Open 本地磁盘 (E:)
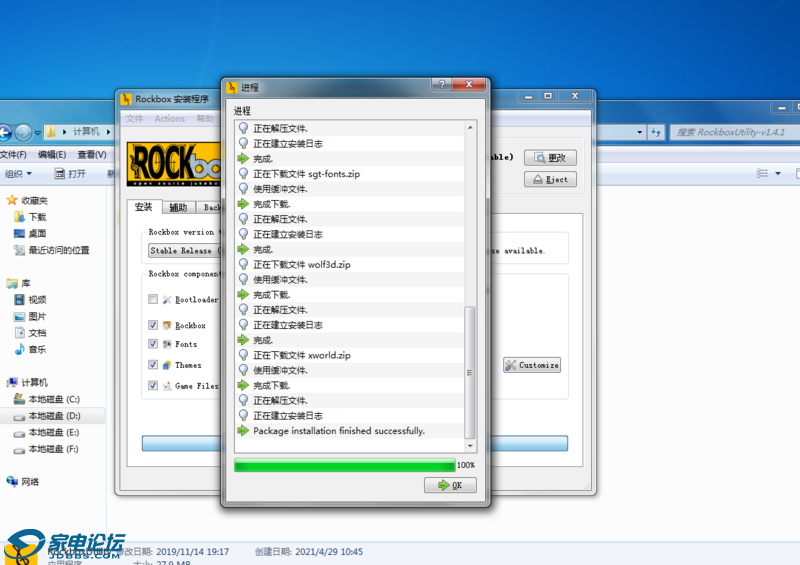 click(54, 432)
